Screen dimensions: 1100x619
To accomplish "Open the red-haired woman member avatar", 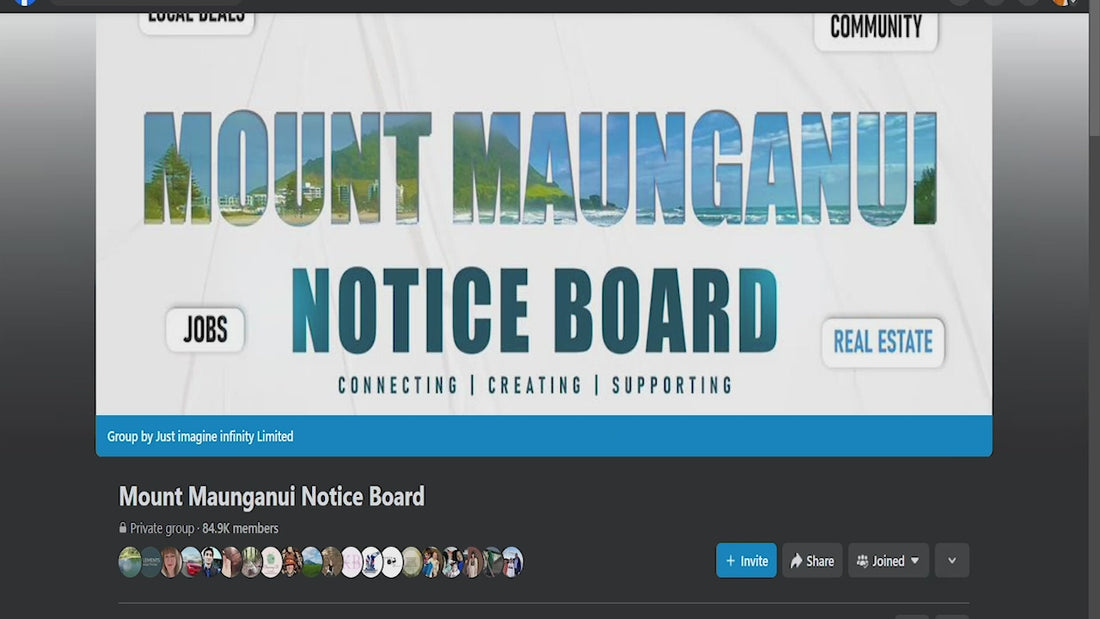I will tap(170, 562).
